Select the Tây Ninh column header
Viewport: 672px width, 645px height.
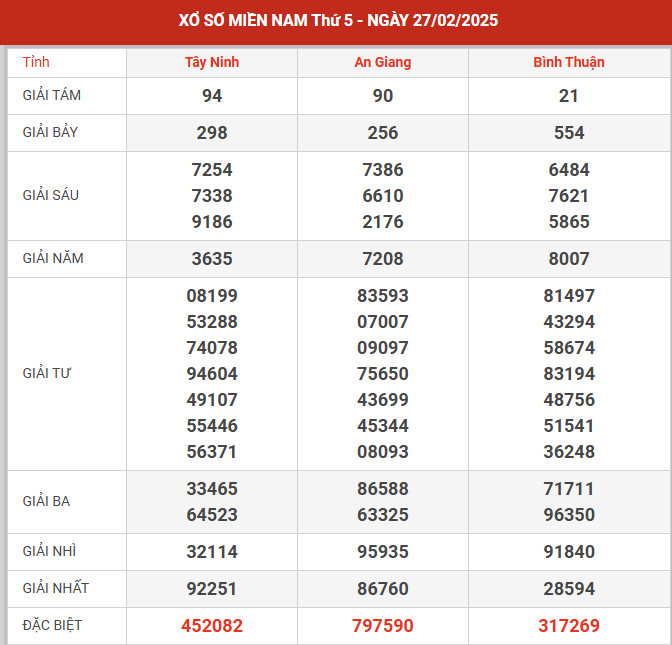point(212,62)
